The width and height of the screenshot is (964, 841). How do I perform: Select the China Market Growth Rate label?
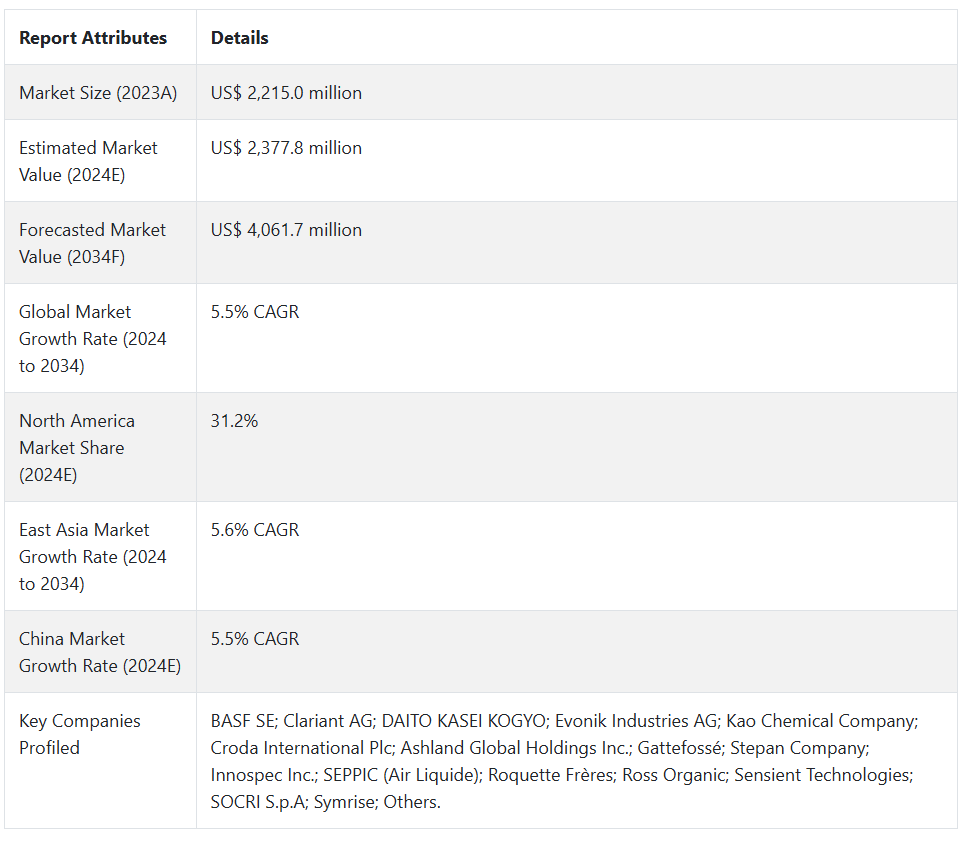coord(99,652)
